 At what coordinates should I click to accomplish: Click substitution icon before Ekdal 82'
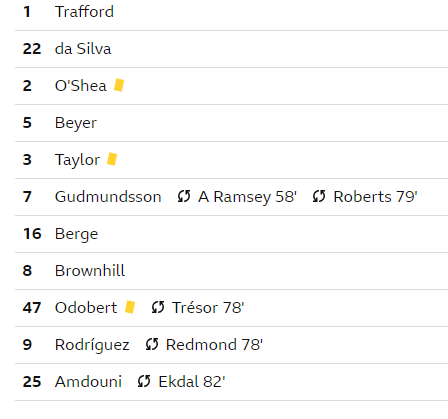tap(144, 381)
